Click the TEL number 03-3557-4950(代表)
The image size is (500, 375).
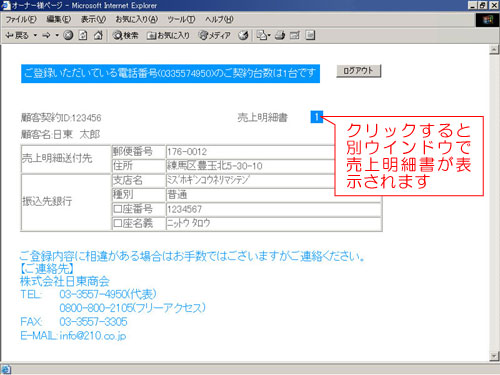click(107, 294)
